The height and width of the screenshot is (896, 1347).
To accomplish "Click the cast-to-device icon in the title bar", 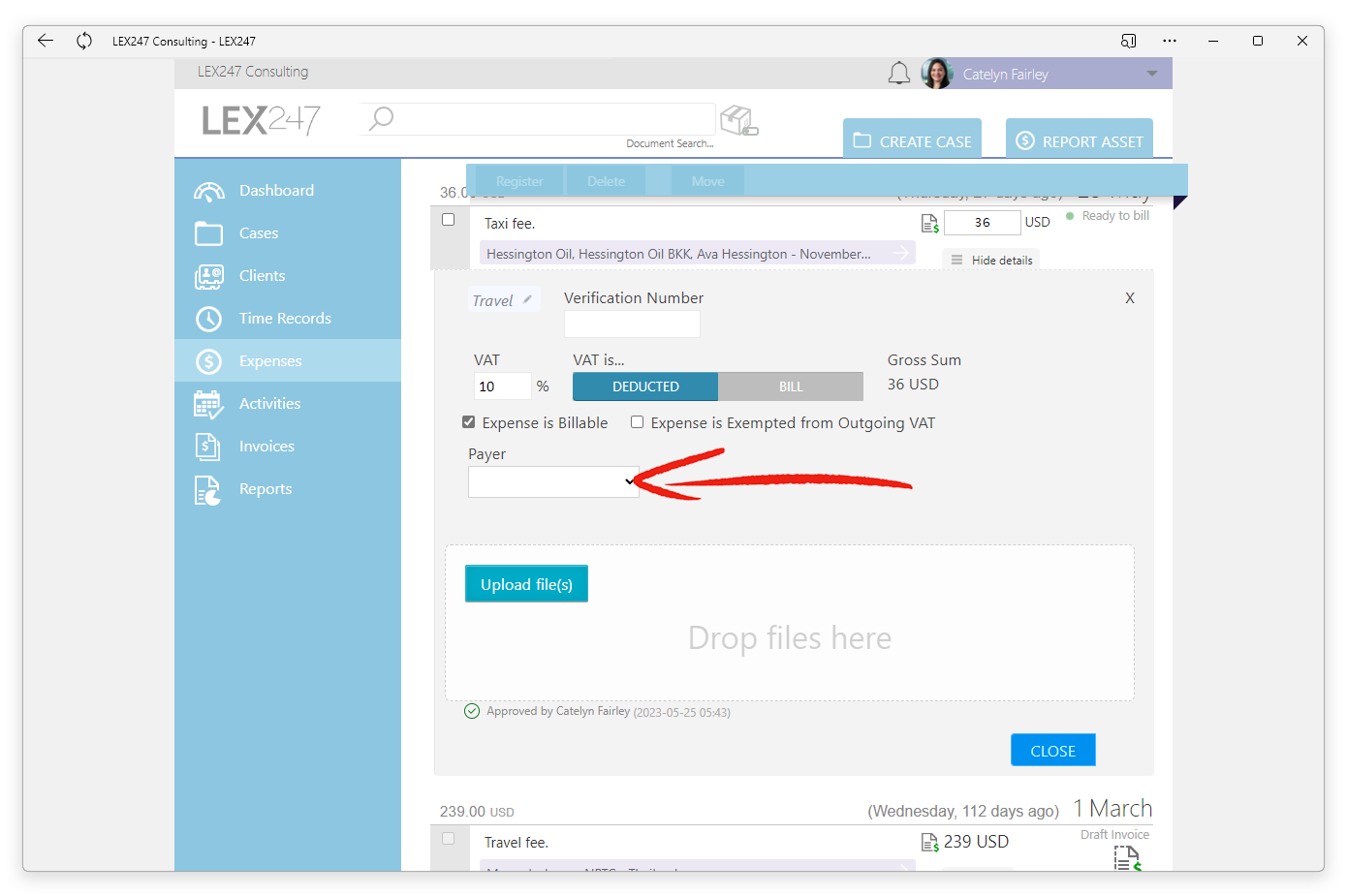I will [x=1128, y=41].
